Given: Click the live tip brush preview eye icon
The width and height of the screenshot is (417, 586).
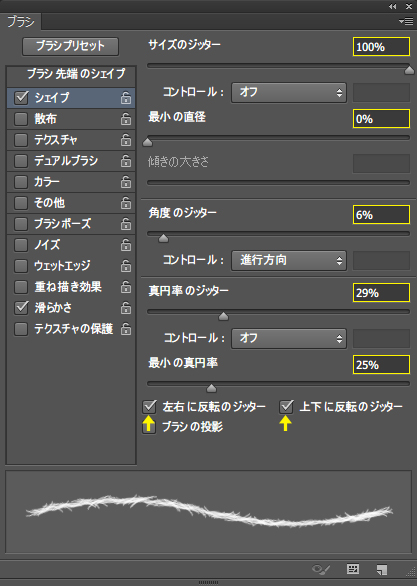Looking at the screenshot, I should [x=321, y=570].
